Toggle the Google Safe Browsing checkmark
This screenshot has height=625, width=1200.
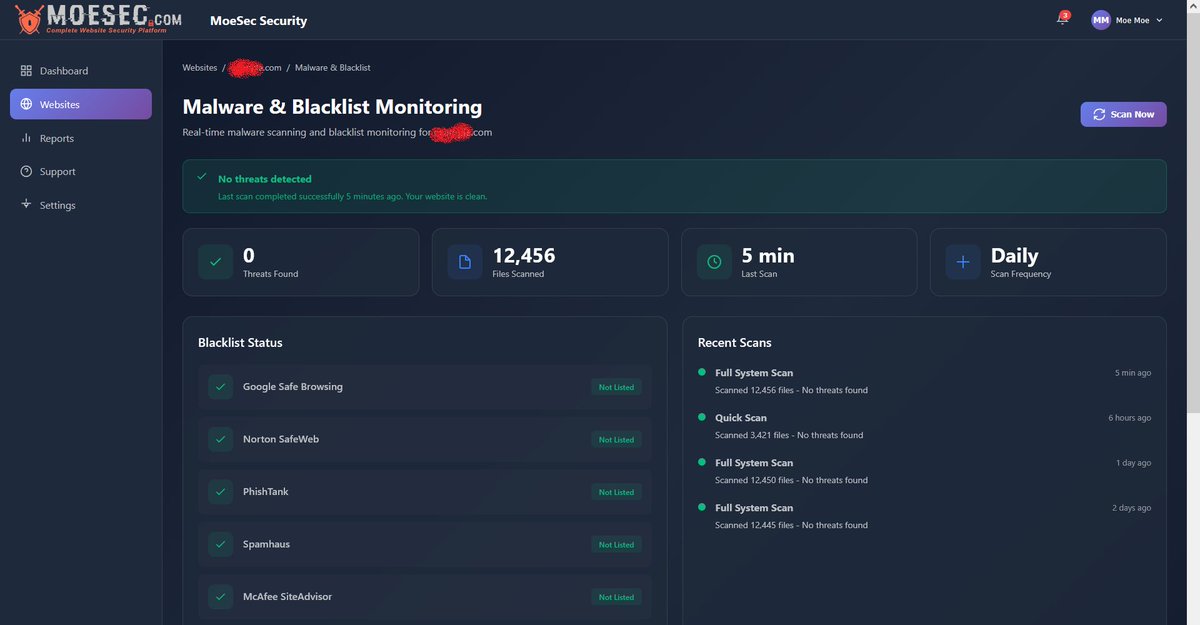click(x=219, y=386)
